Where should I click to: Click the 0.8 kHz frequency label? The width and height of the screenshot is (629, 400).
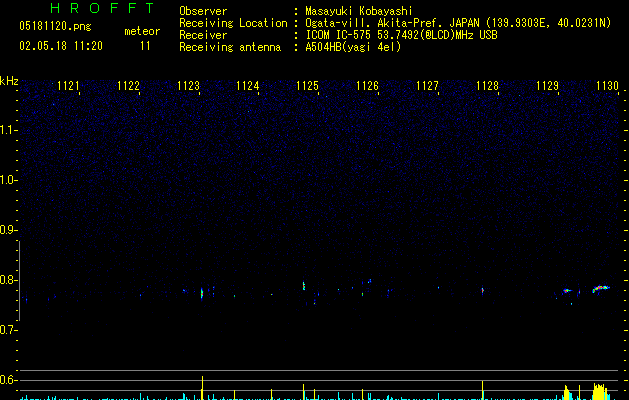pyautogui.click(x=8, y=280)
